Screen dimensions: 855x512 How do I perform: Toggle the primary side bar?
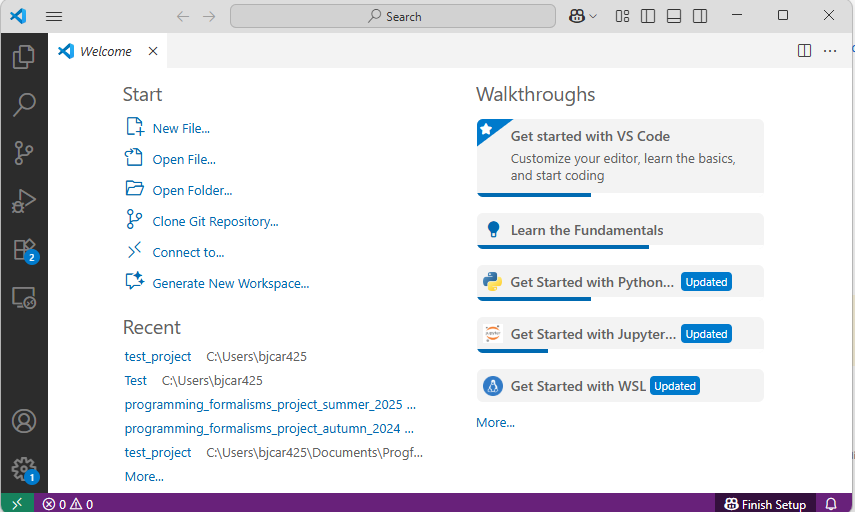[648, 16]
